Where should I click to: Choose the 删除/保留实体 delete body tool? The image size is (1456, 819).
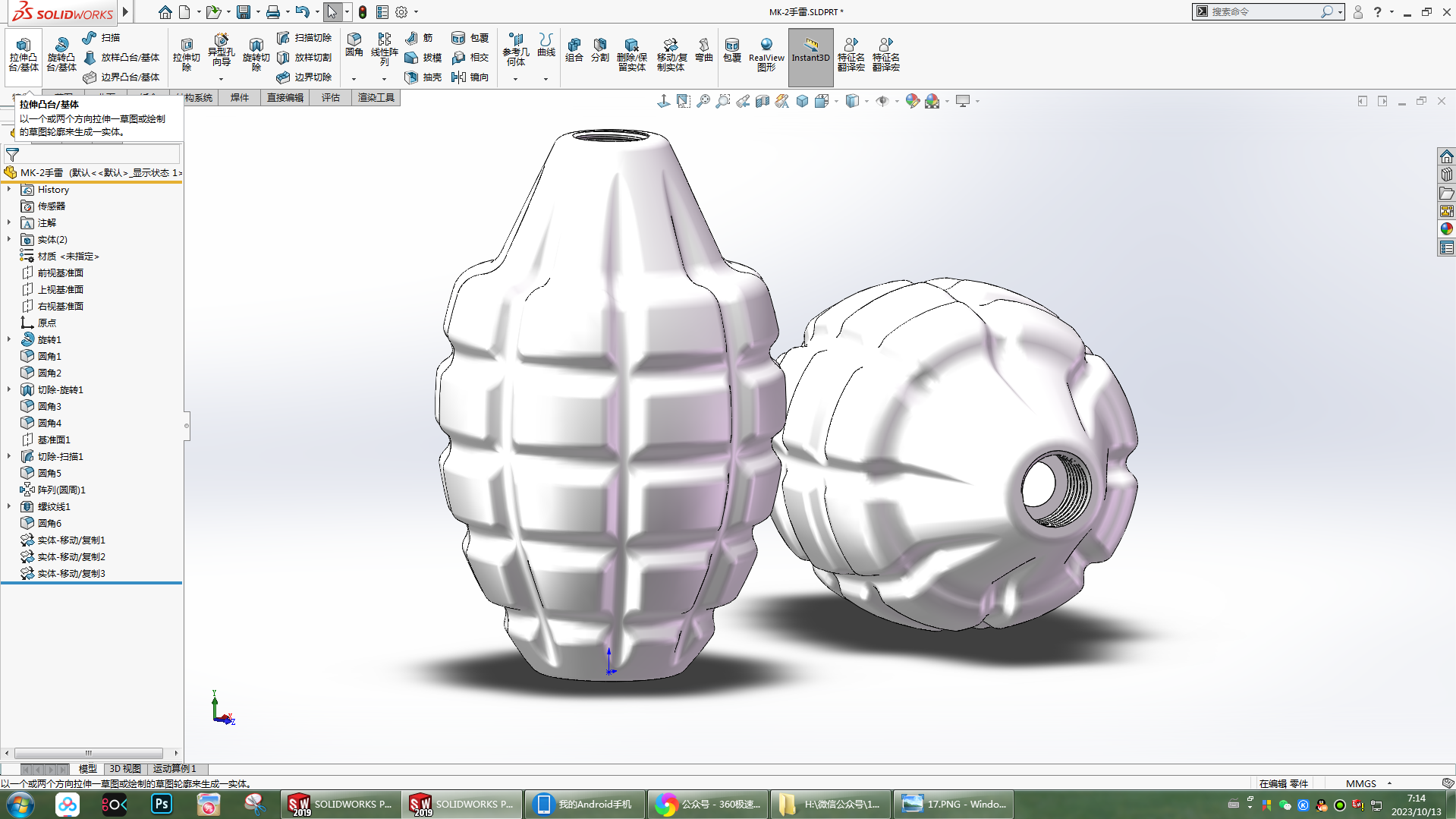tap(631, 55)
